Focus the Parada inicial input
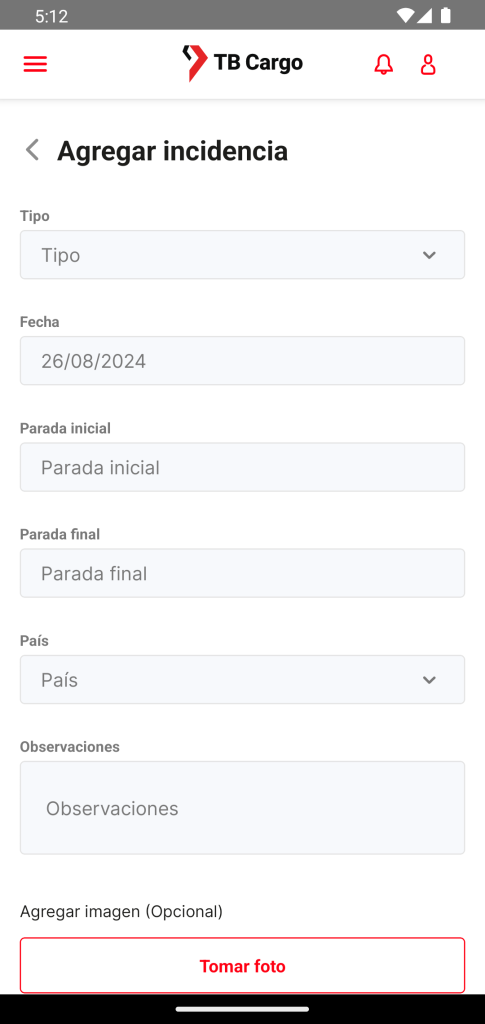The width and height of the screenshot is (485, 1024). pos(242,467)
